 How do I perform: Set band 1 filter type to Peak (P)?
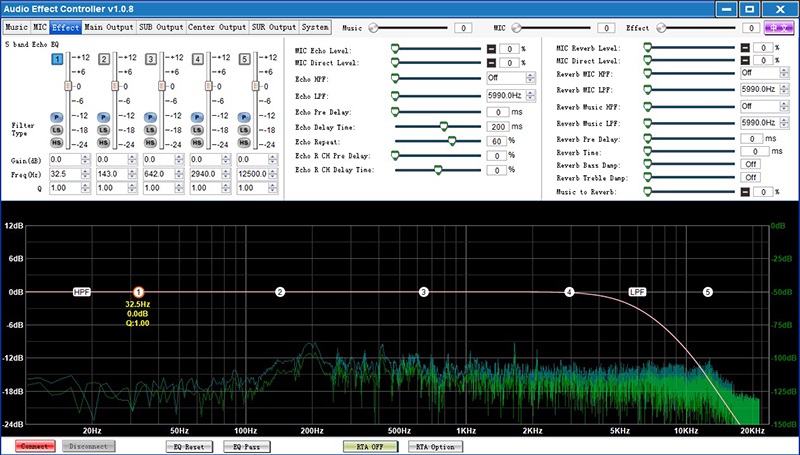point(56,118)
